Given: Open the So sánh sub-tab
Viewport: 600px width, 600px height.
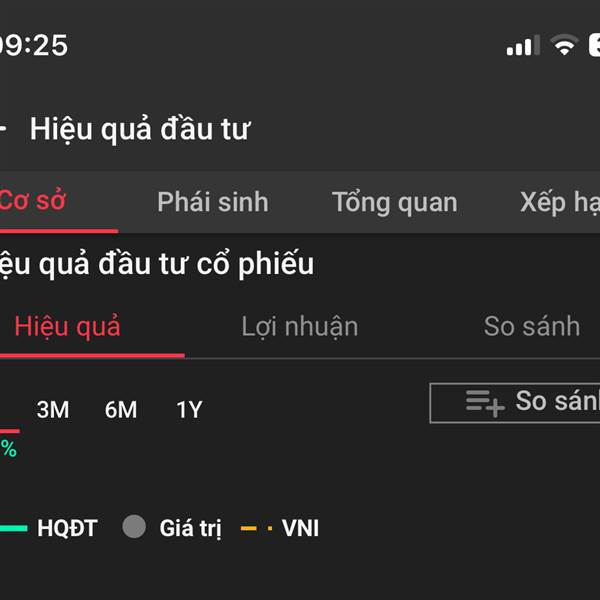Looking at the screenshot, I should point(531,326).
